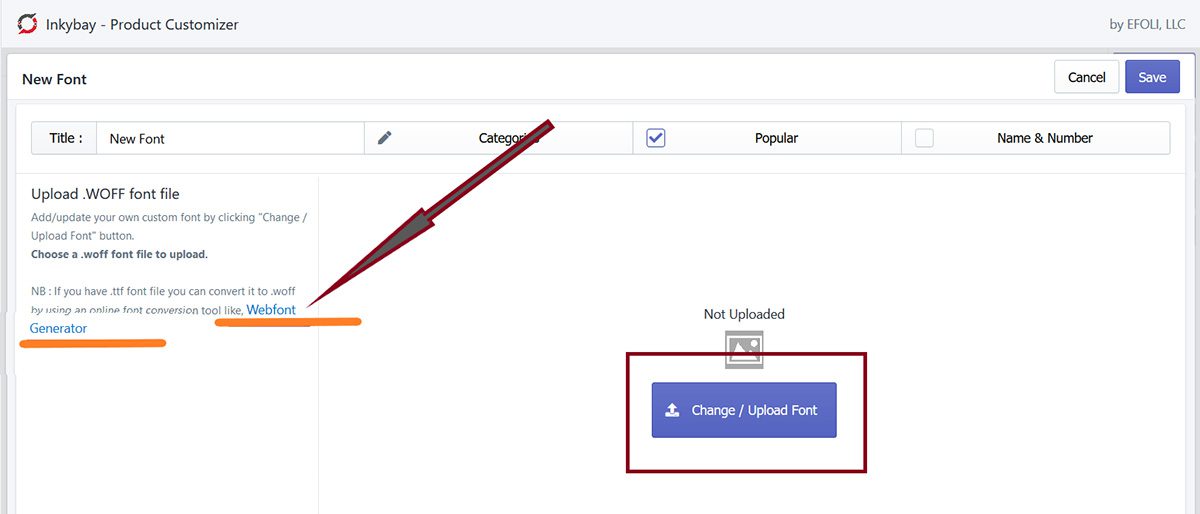Viewport: 1200px width, 514px height.
Task: Click the Popular label text
Action: pyautogui.click(x=776, y=138)
